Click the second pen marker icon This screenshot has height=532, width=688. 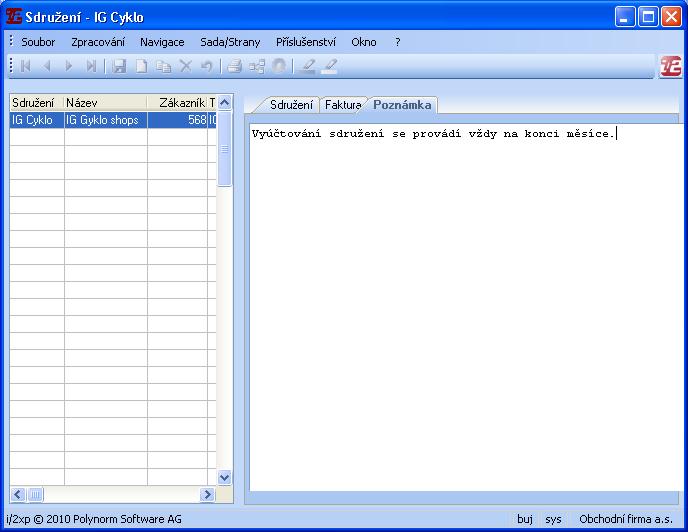point(330,66)
